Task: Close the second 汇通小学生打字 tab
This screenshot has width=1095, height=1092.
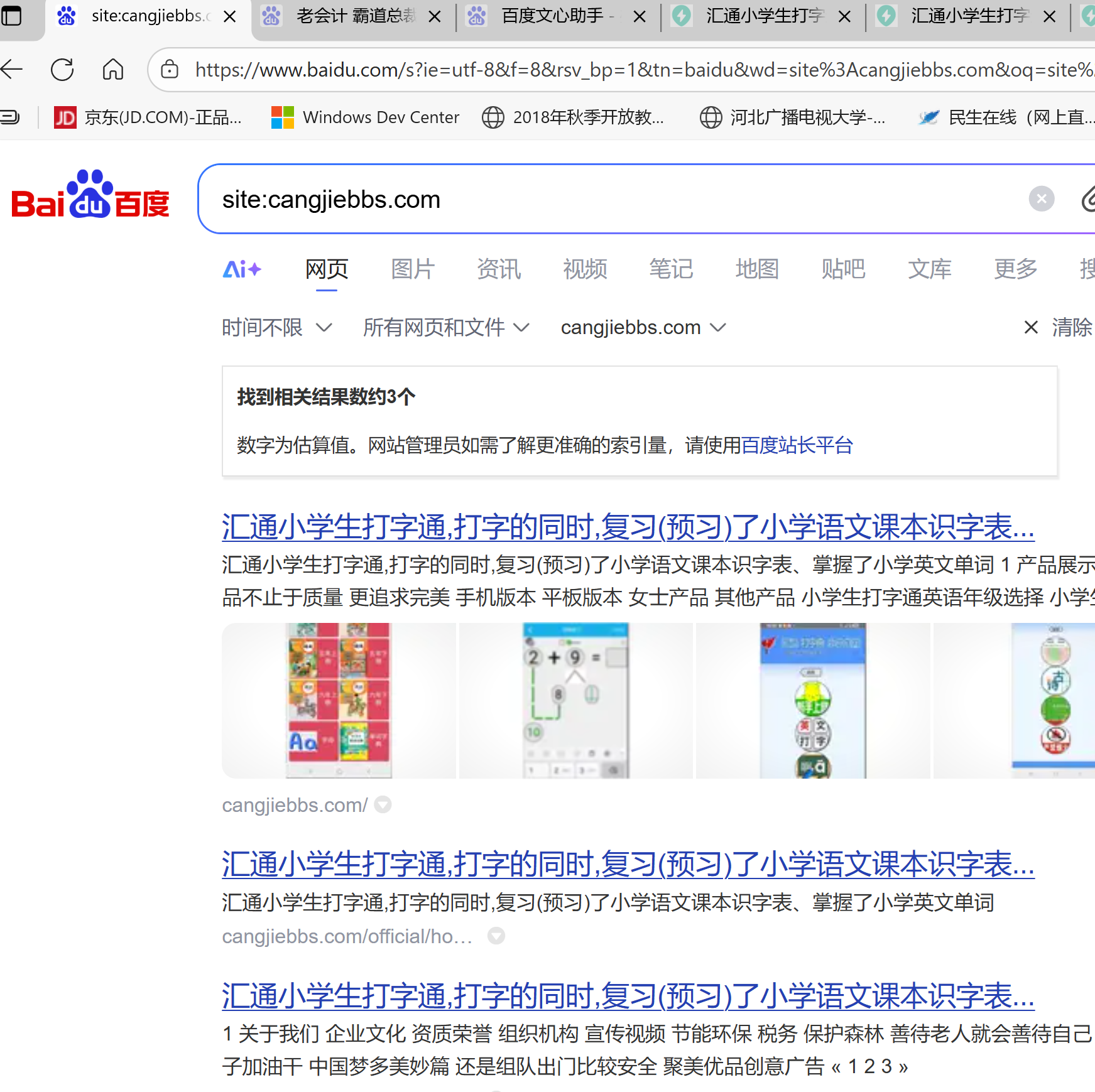Action: click(x=1049, y=16)
